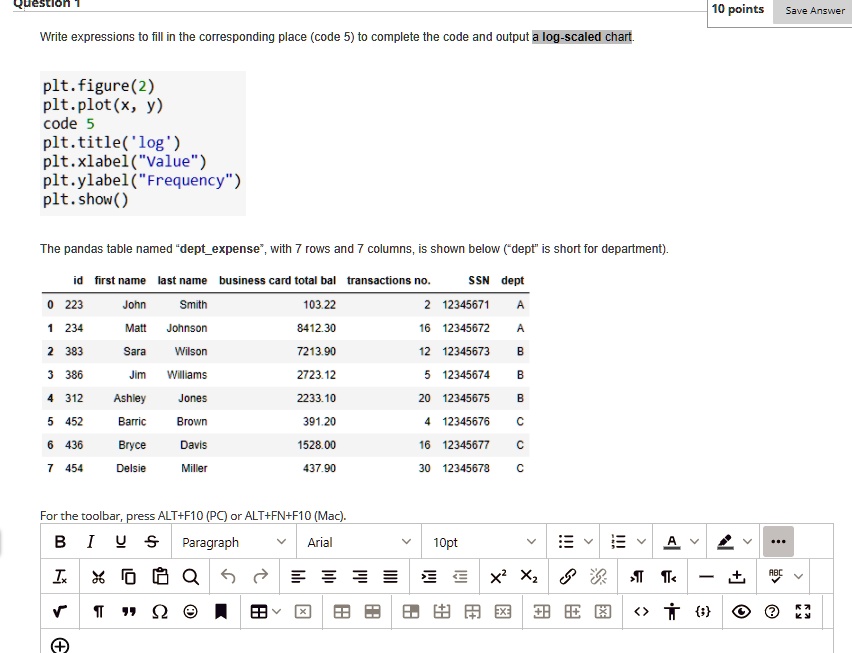Insert a code sample snippet

pyautogui.click(x=703, y=612)
